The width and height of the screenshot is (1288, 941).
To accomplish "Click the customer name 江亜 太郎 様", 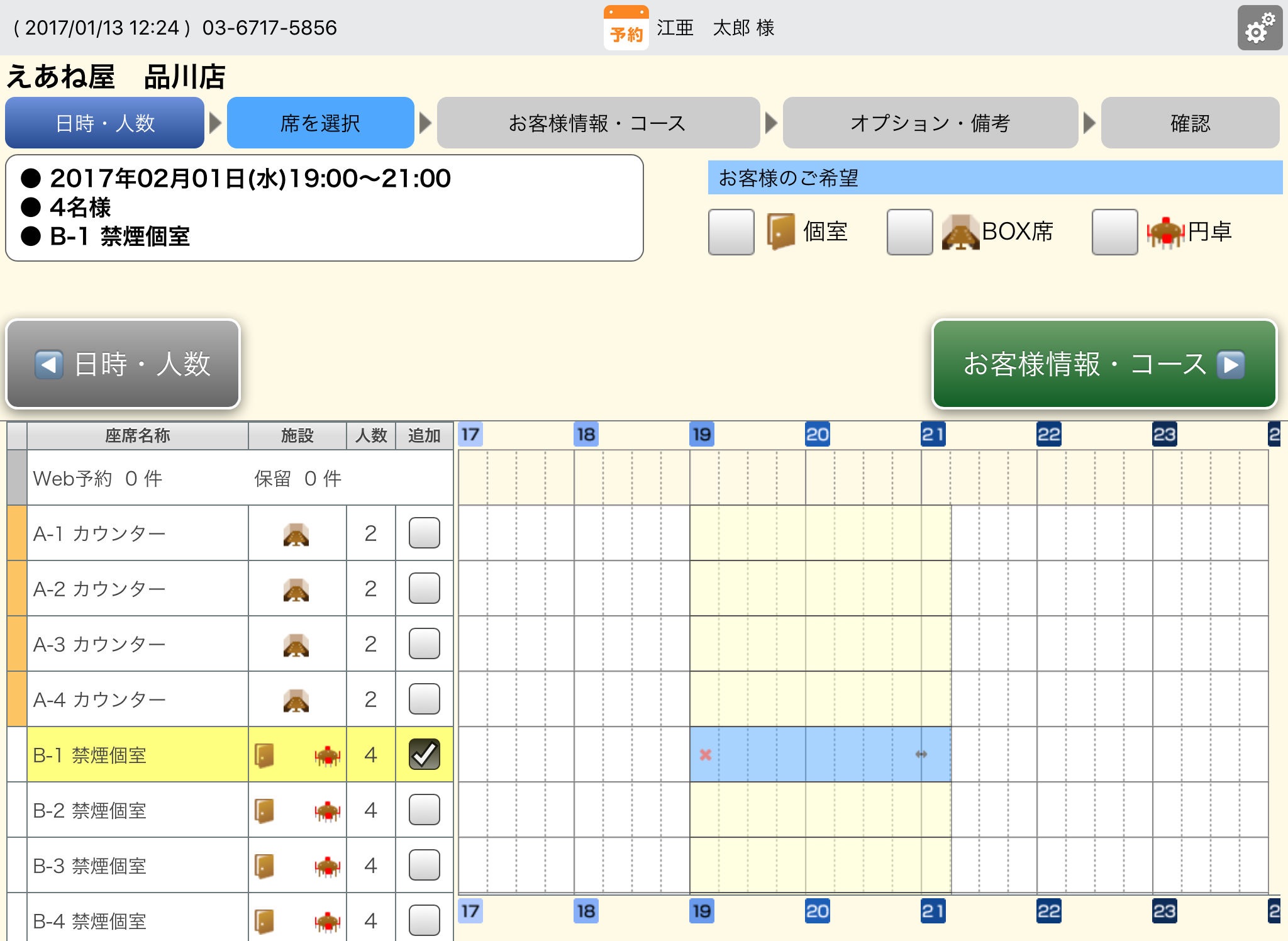I will (x=716, y=28).
